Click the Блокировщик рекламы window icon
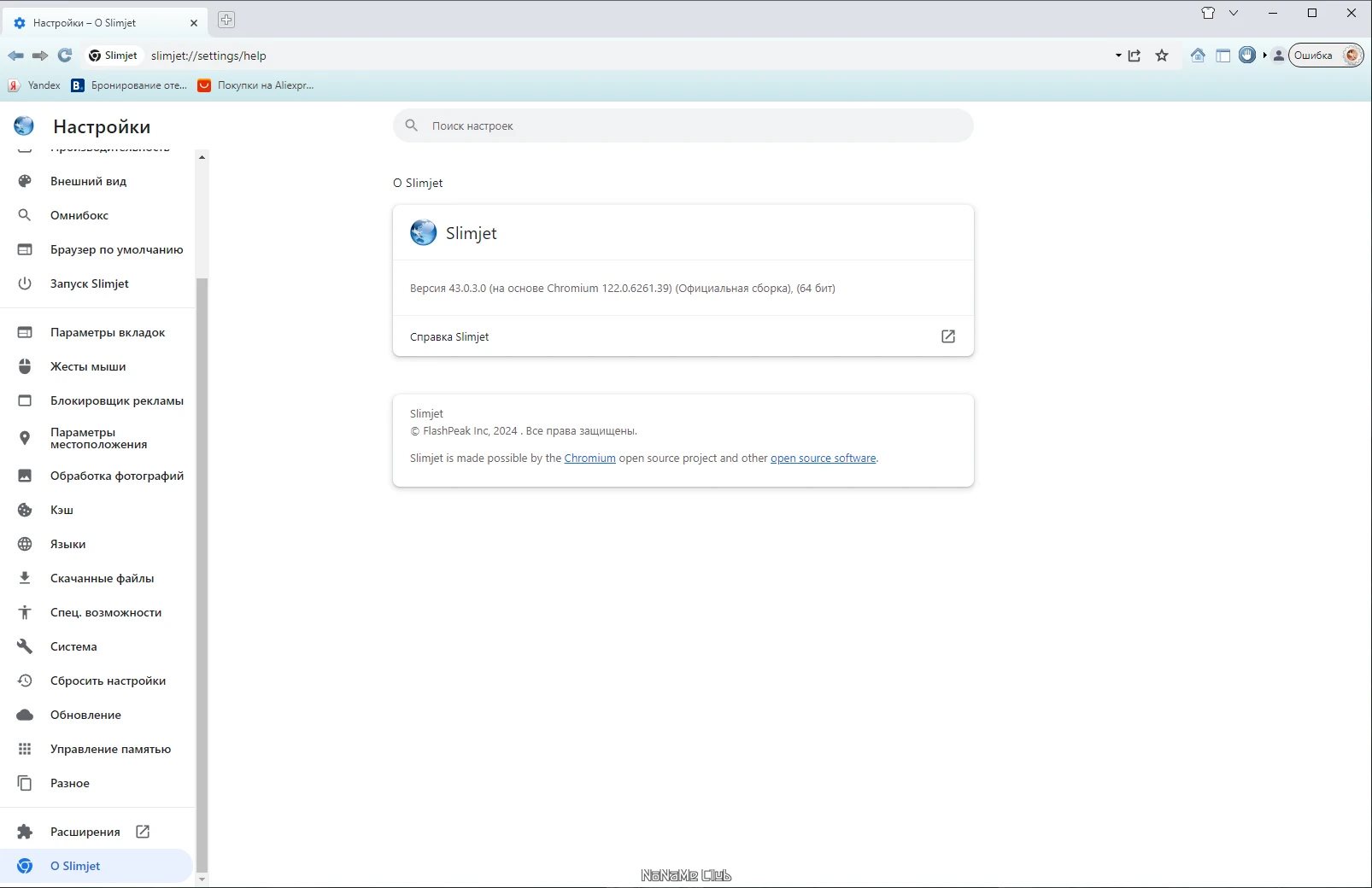The width and height of the screenshot is (1372, 888). 25,400
